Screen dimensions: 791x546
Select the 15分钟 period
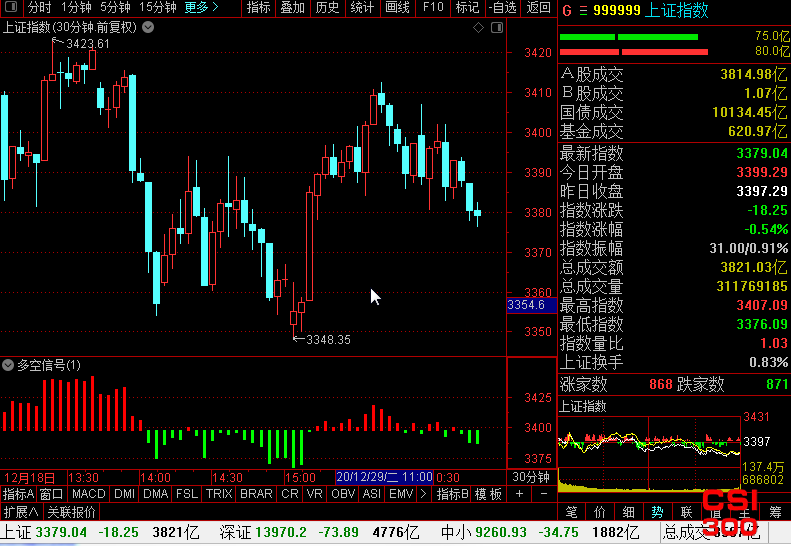pyautogui.click(x=157, y=7)
